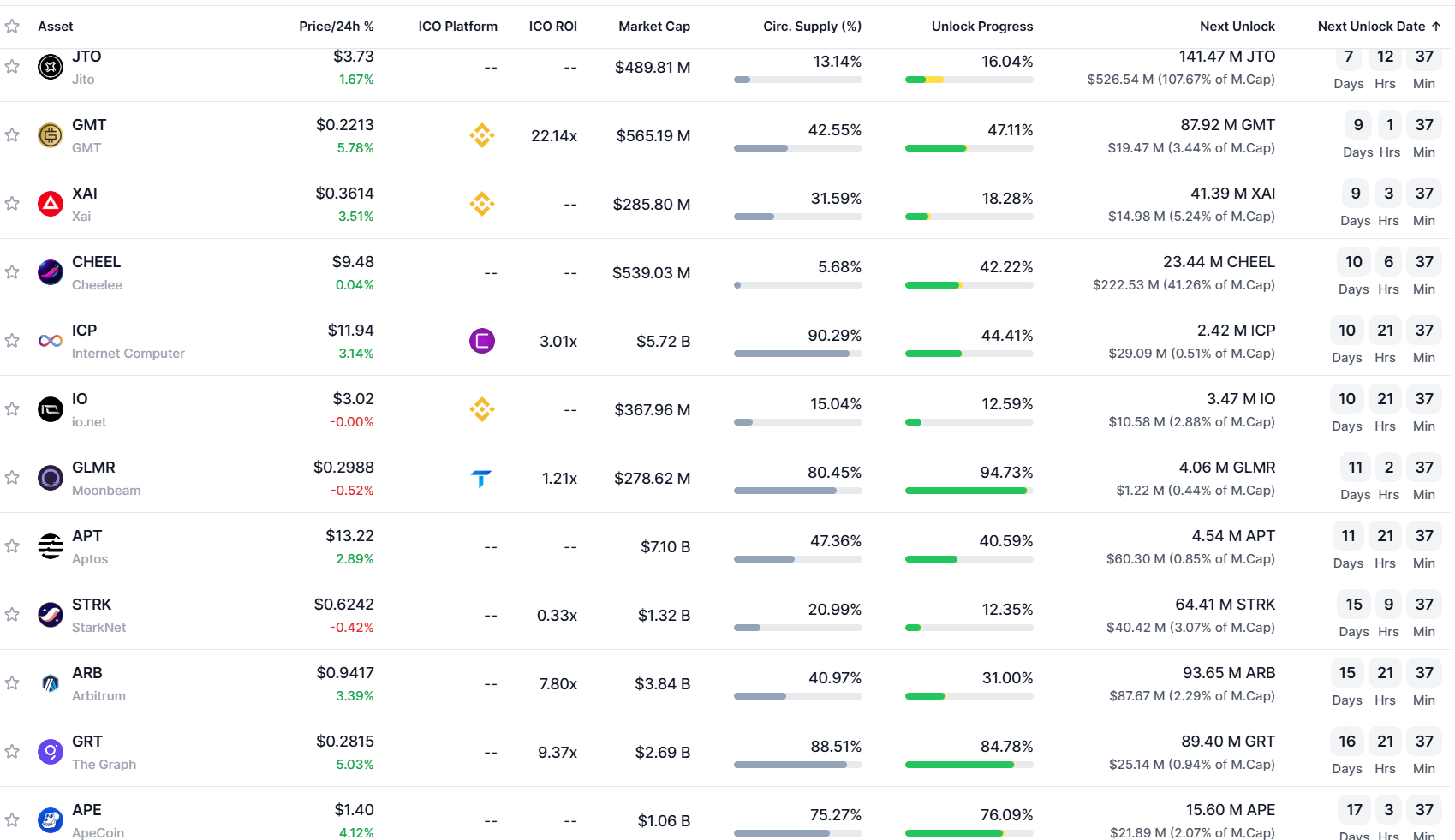Sort by Asset column header

(x=56, y=27)
